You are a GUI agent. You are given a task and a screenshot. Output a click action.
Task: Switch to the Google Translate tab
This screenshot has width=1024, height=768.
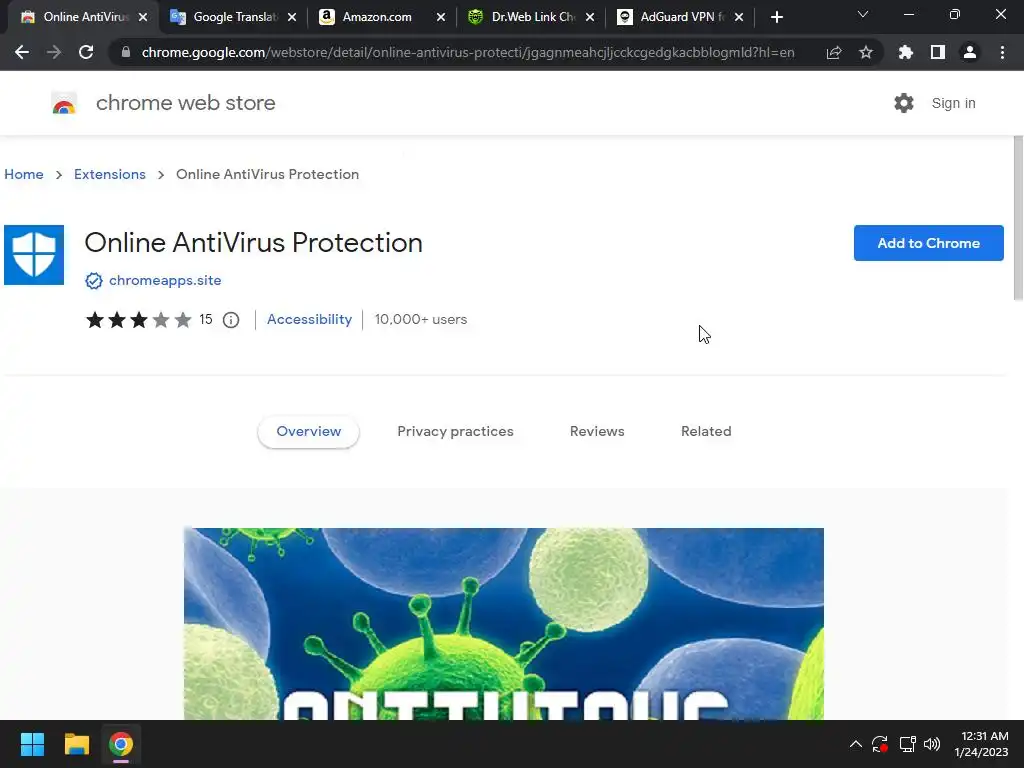(x=232, y=17)
